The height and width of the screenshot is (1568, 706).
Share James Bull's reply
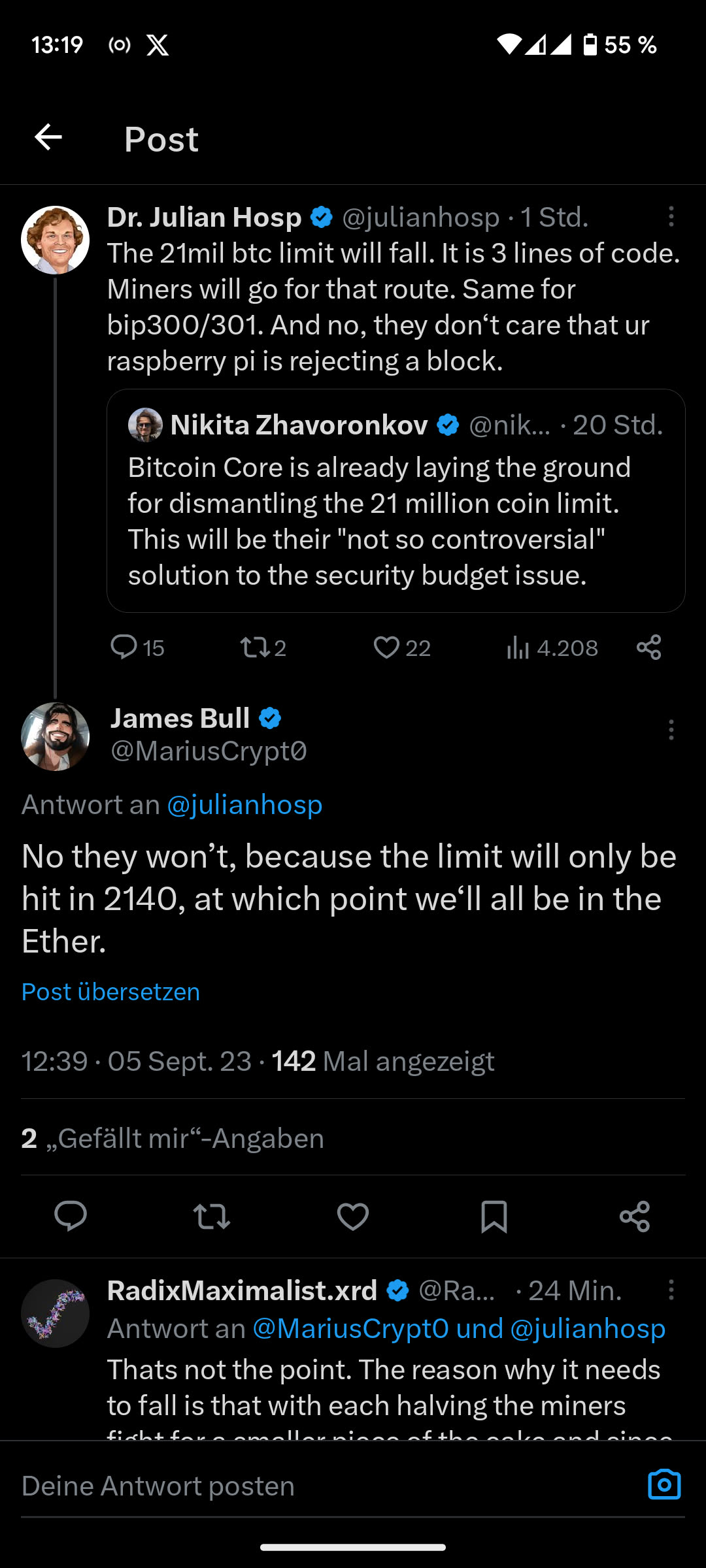[x=635, y=1217]
